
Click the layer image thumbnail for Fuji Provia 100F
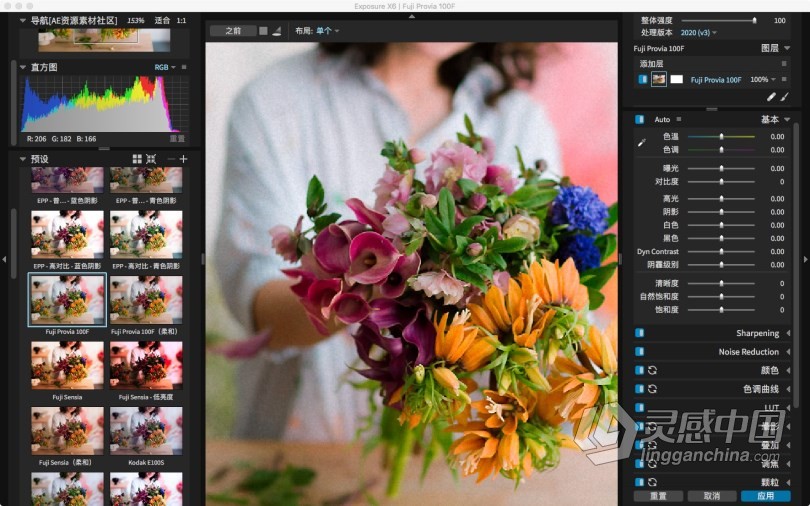659,80
